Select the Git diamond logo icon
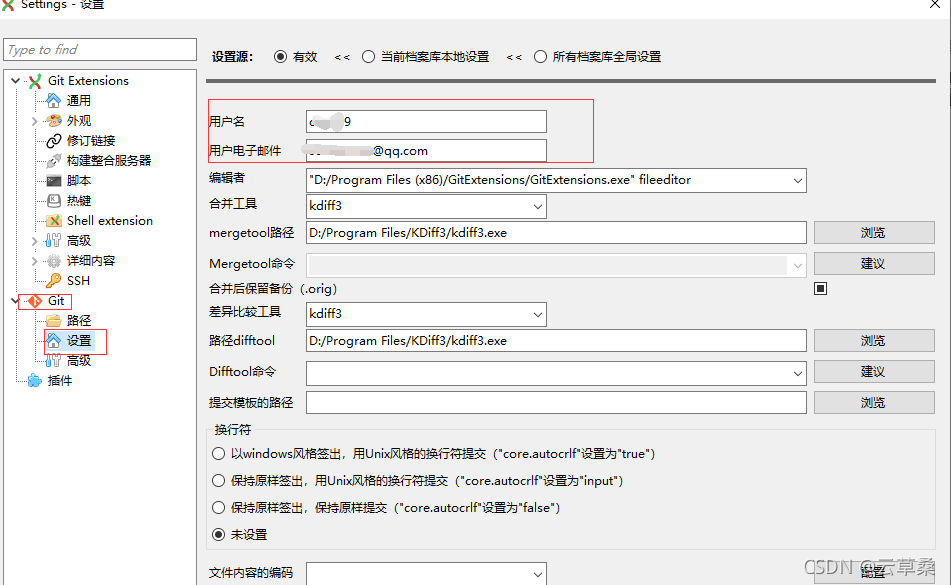Screen dimensions: 951x585 point(35,301)
